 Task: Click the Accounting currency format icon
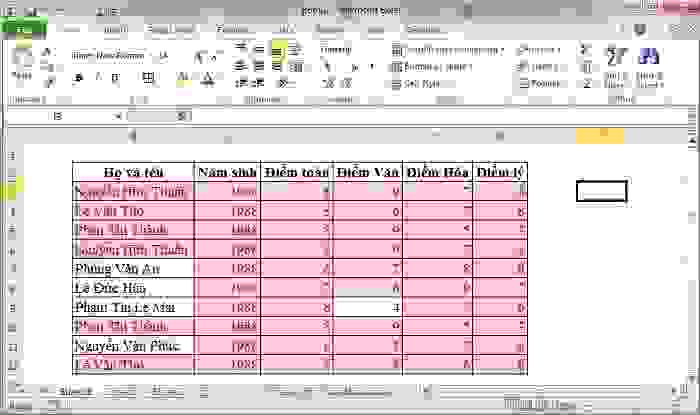327,67
